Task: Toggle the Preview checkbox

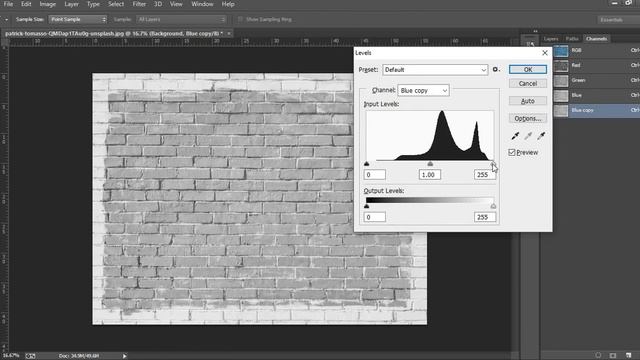Action: [512, 152]
